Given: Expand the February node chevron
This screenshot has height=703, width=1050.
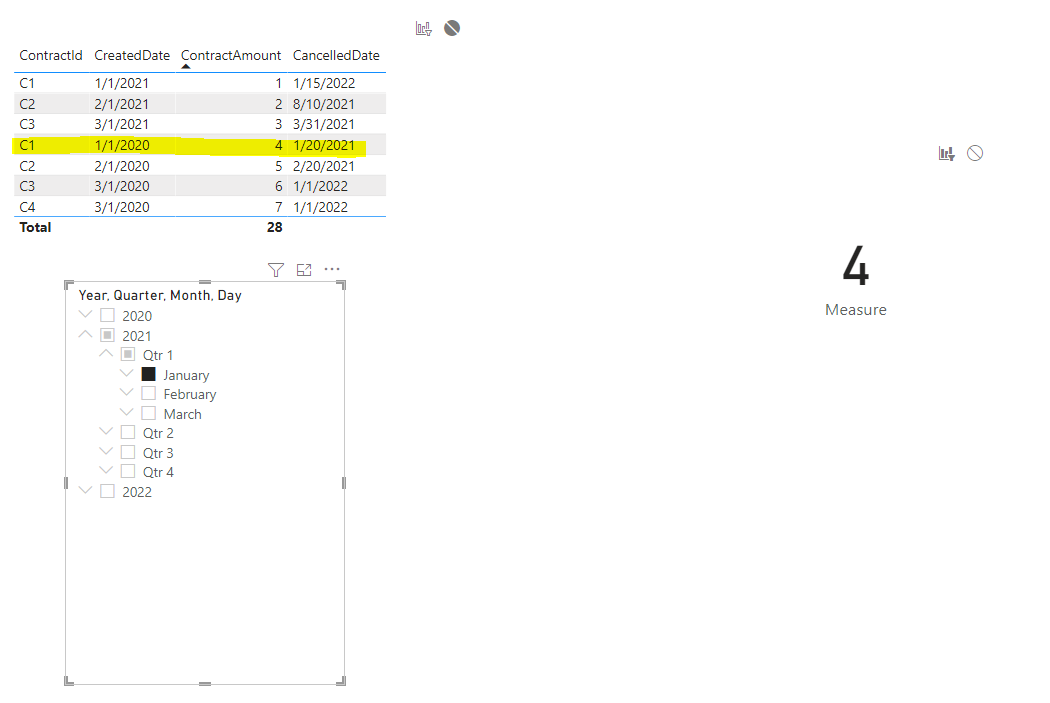Looking at the screenshot, I should coord(127,392).
